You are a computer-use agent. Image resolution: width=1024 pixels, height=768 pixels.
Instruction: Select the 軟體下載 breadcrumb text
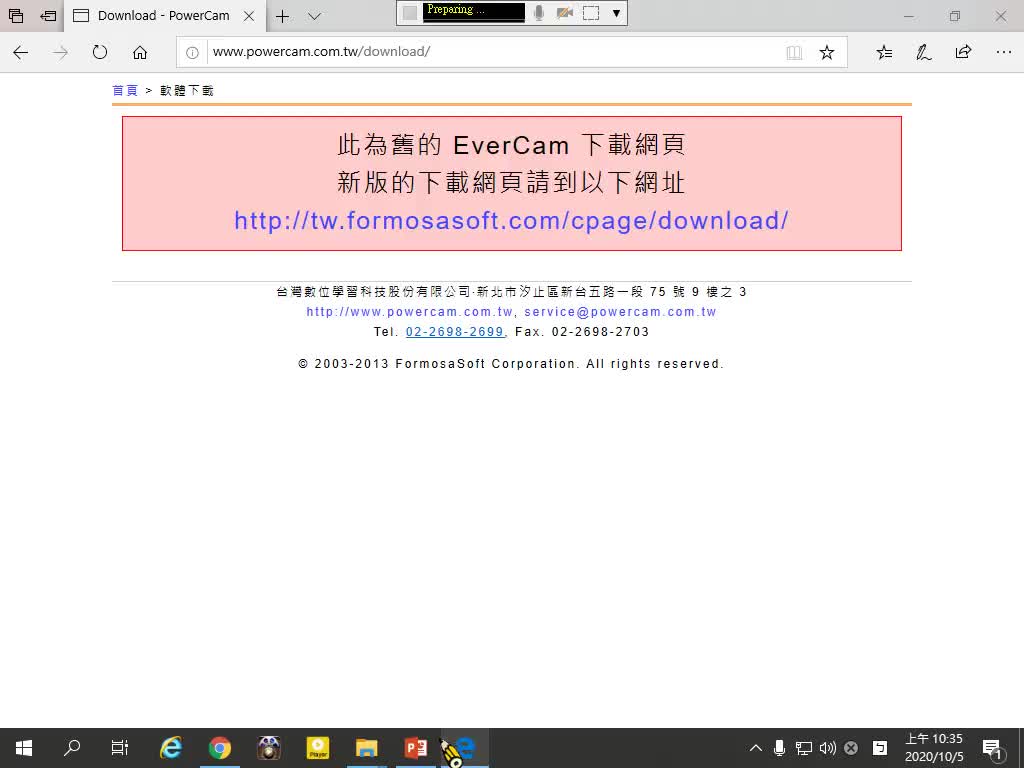[x=187, y=91]
